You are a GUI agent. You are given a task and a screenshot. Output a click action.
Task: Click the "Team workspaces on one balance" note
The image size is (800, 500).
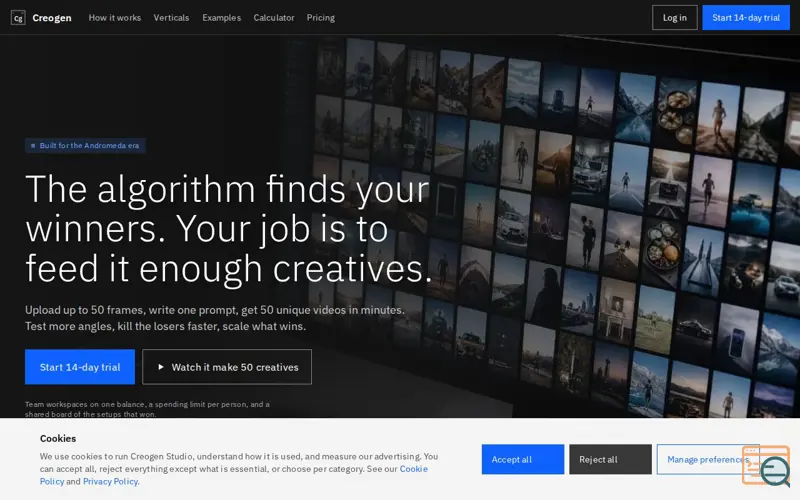(x=147, y=409)
